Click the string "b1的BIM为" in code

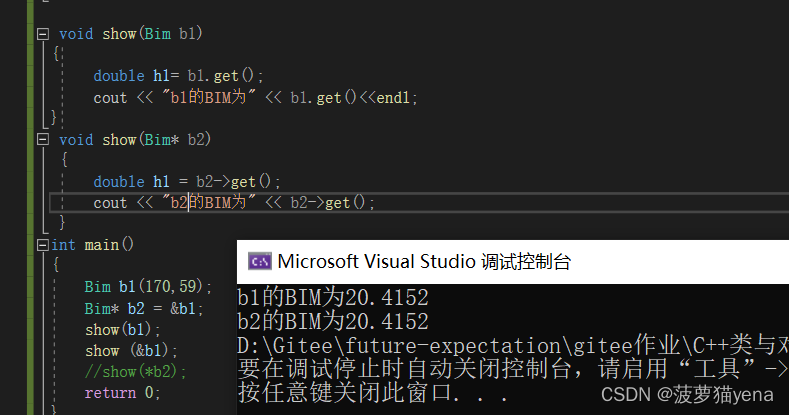tap(209, 97)
